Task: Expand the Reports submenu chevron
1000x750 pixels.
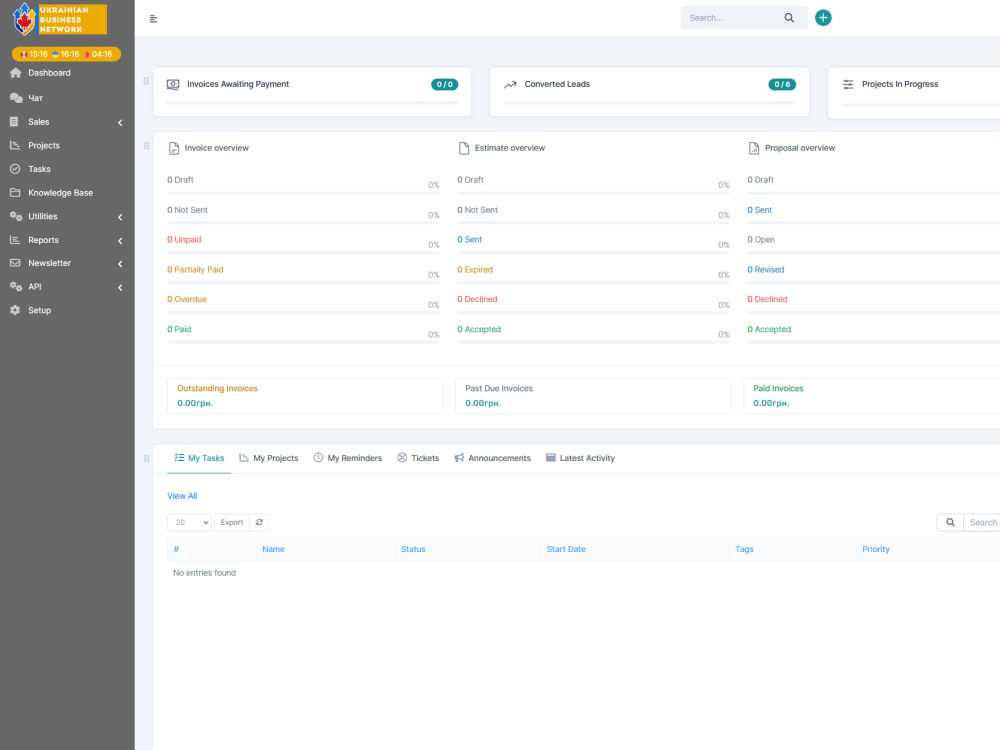Action: 120,241
